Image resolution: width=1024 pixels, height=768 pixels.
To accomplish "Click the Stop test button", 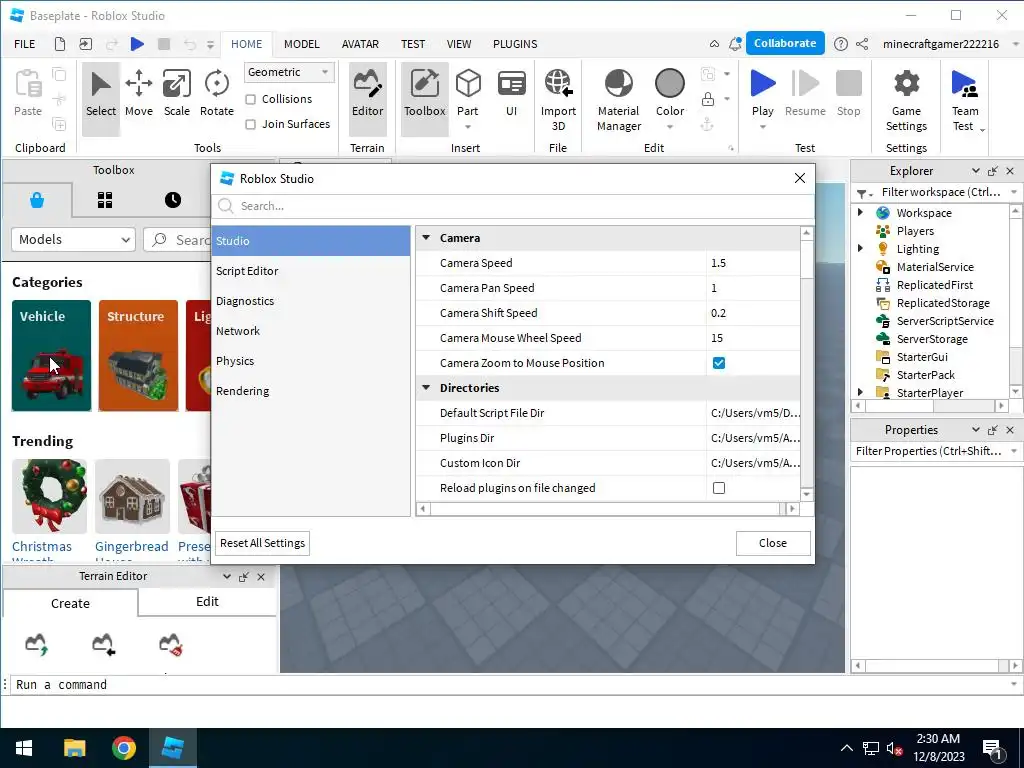I will pyautogui.click(x=848, y=95).
